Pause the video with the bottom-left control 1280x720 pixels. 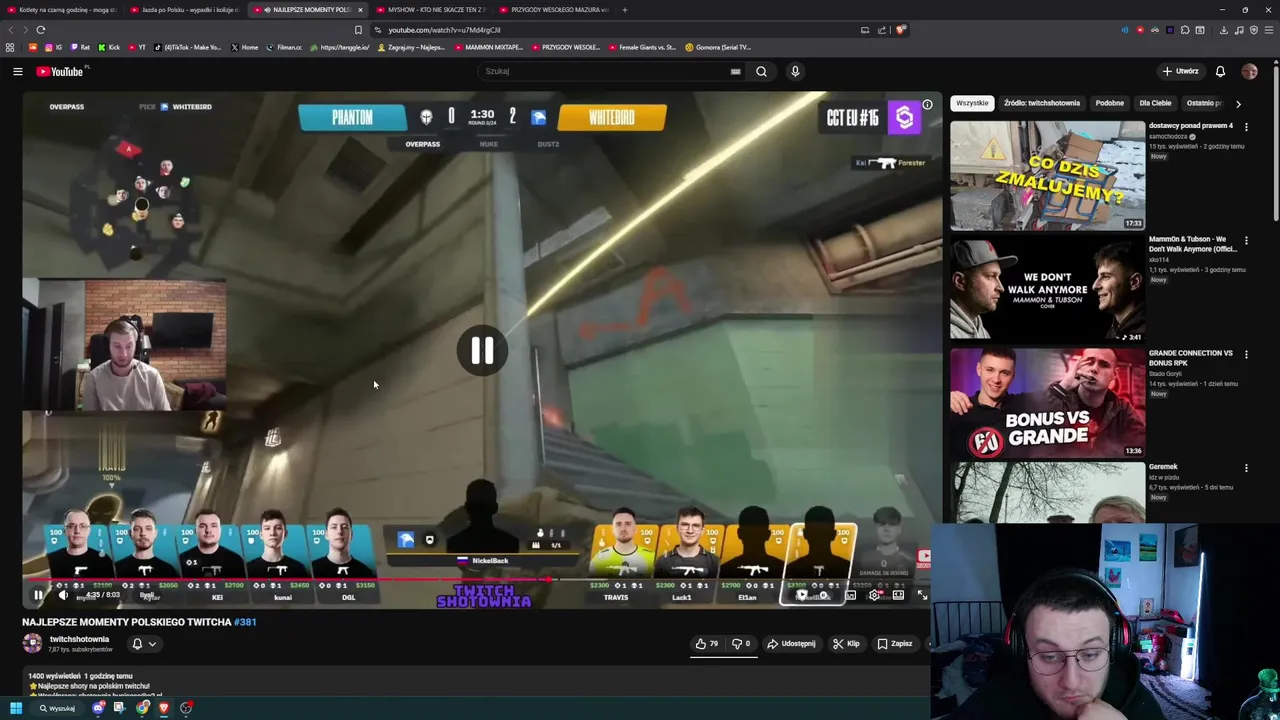pos(38,595)
